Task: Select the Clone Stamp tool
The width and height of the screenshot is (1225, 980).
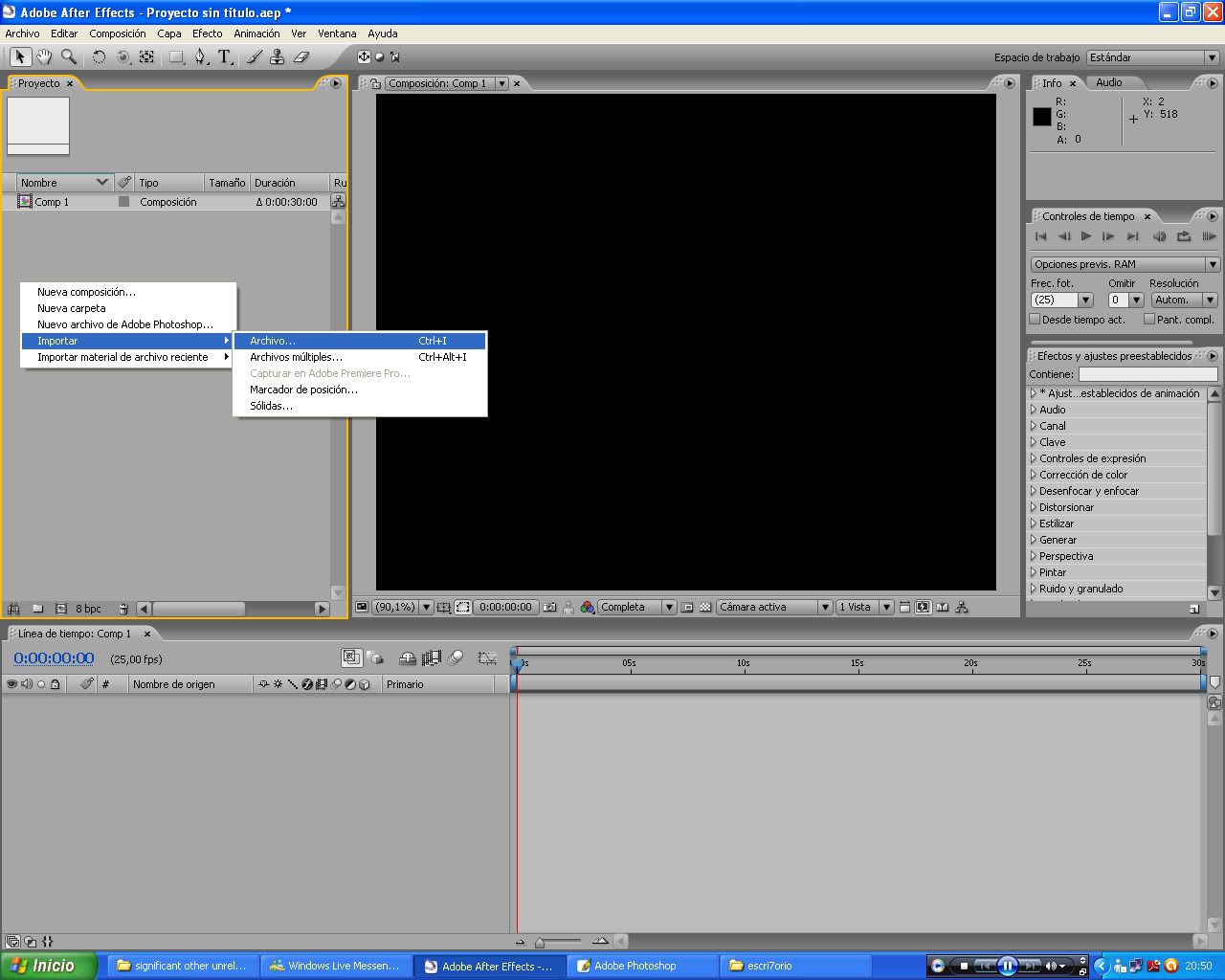Action: pos(278,57)
